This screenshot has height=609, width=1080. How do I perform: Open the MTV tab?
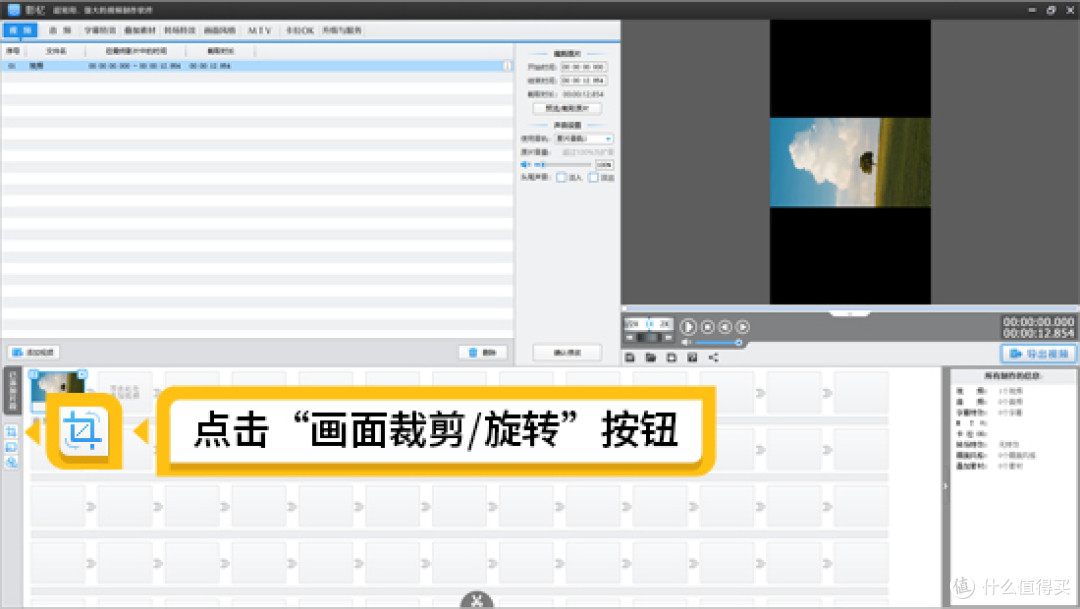tap(260, 30)
